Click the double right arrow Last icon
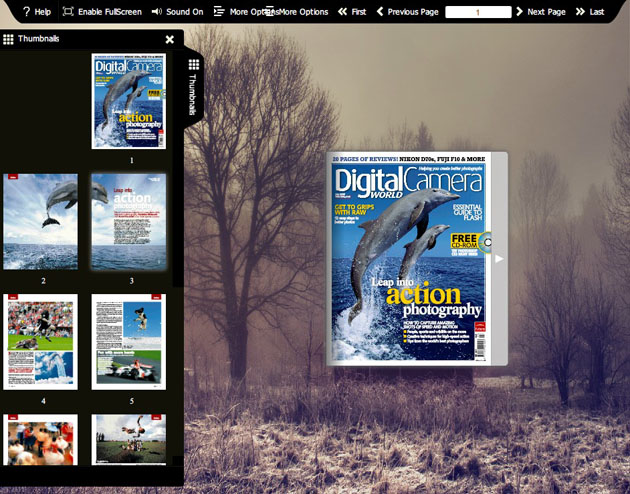This screenshot has width=630, height=494. (x=580, y=12)
